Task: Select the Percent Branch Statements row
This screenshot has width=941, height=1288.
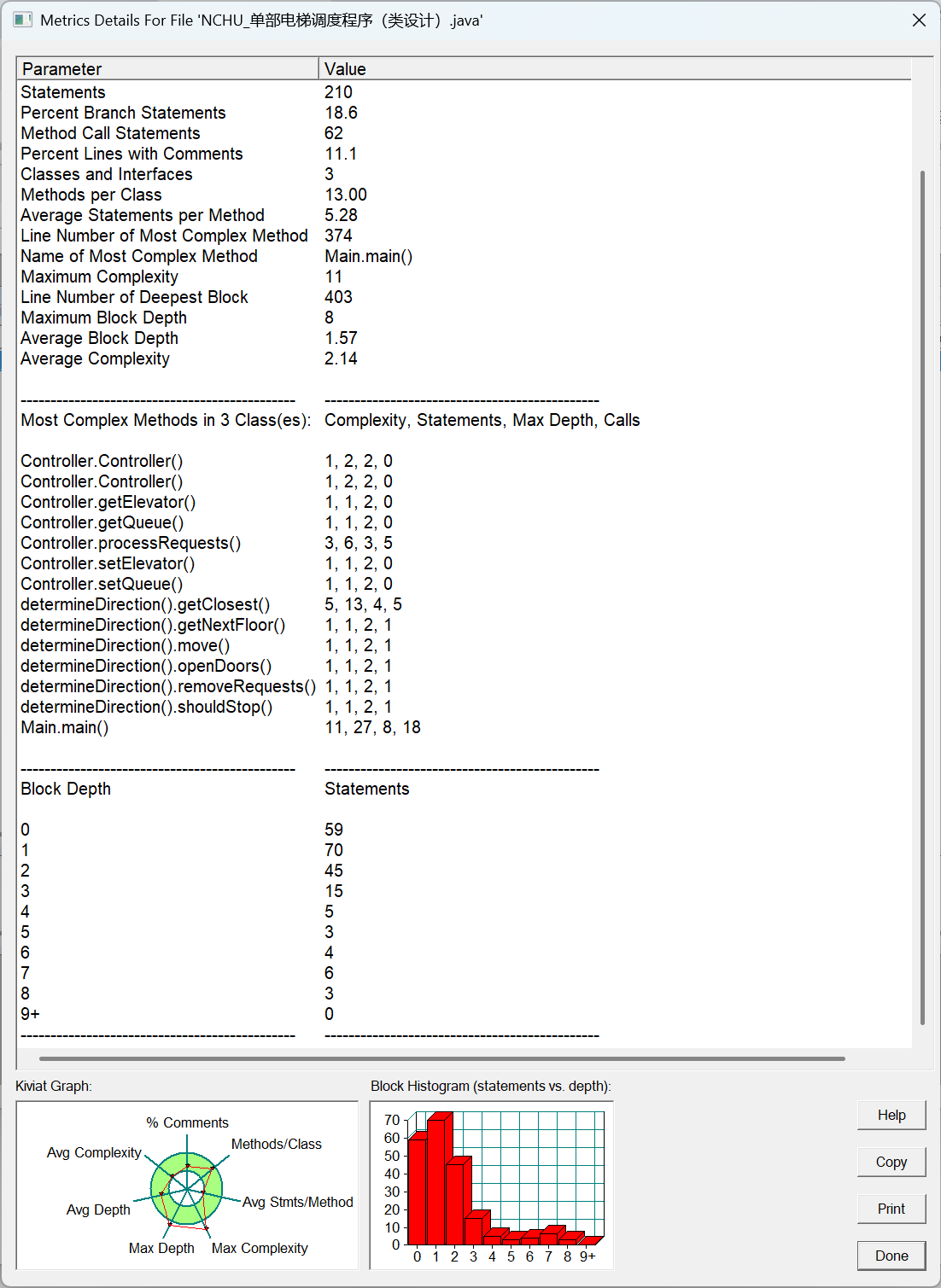Action: pyautogui.click(x=464, y=113)
